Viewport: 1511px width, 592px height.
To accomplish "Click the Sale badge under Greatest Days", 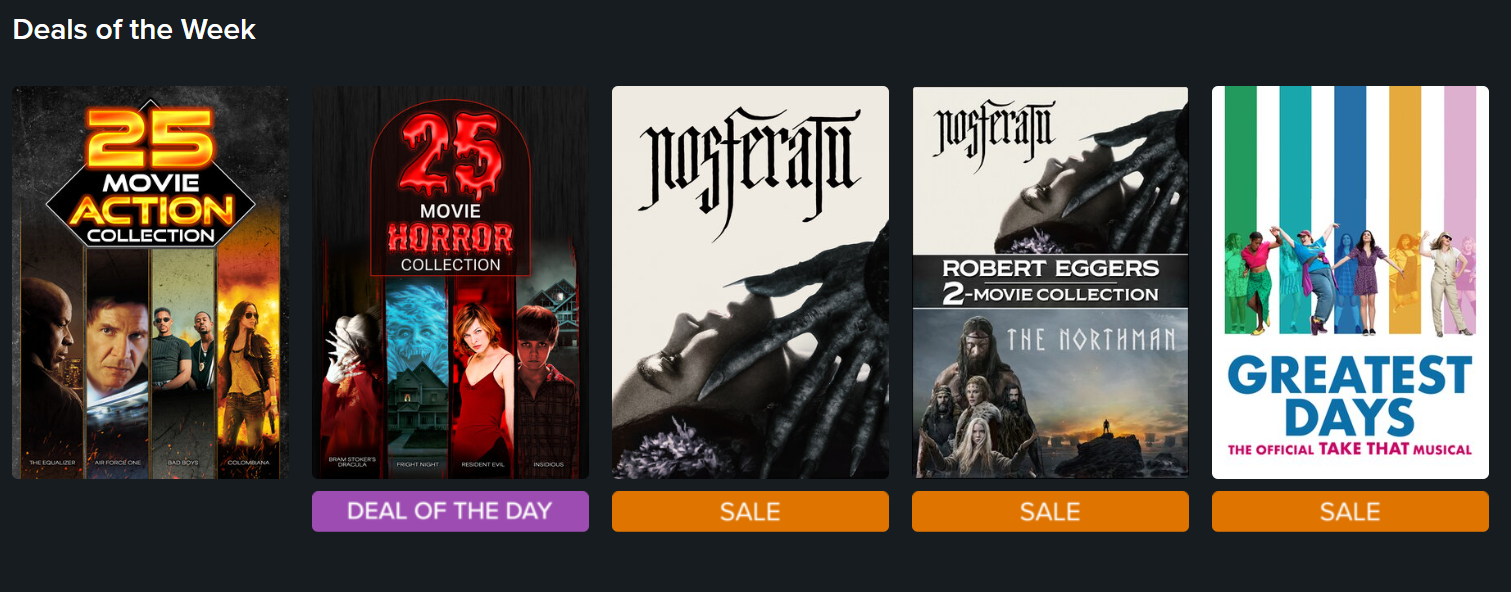I will [1350, 511].
